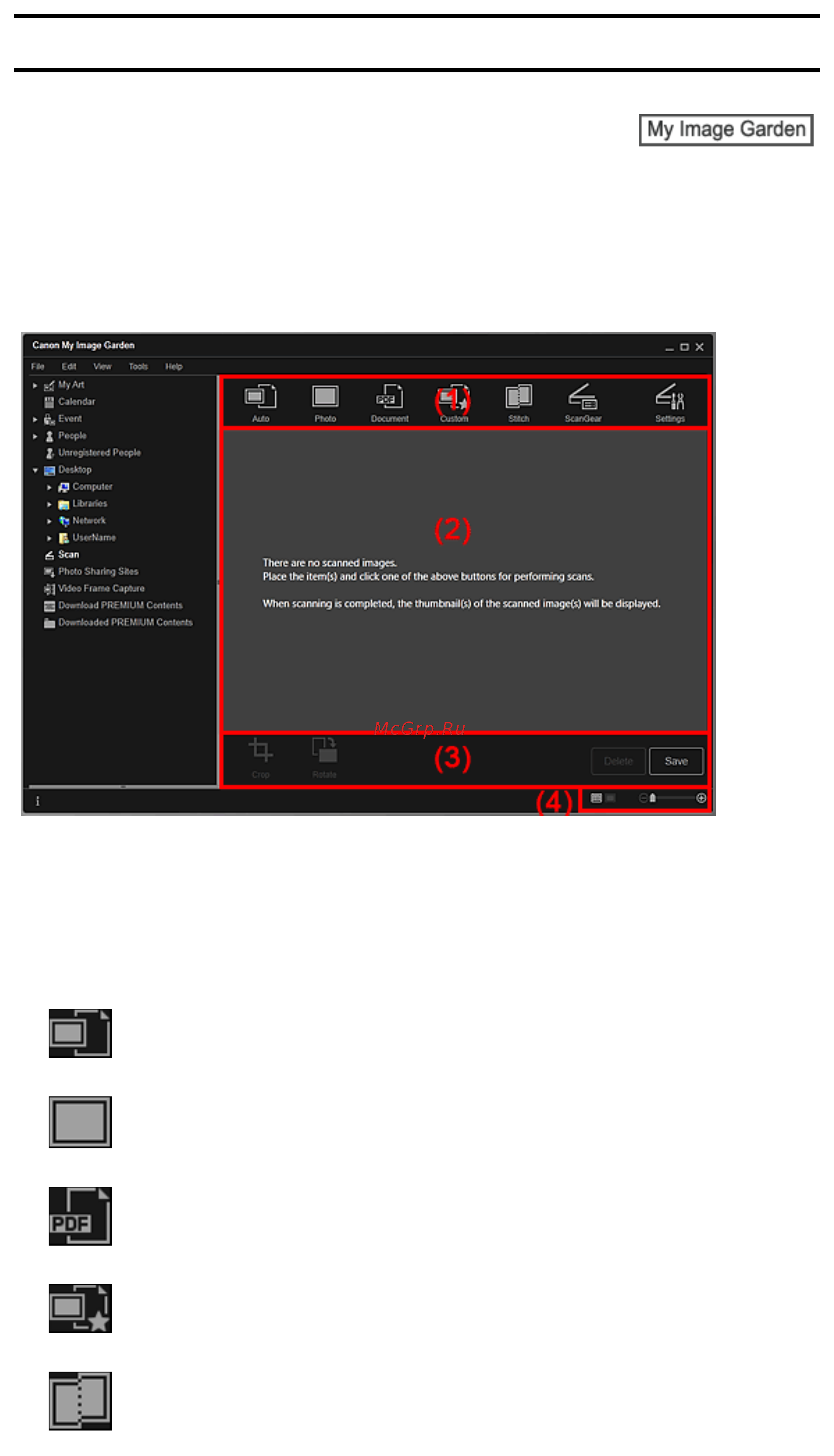Click the Save button
This screenshot has width=834, height=1456.
676,761
